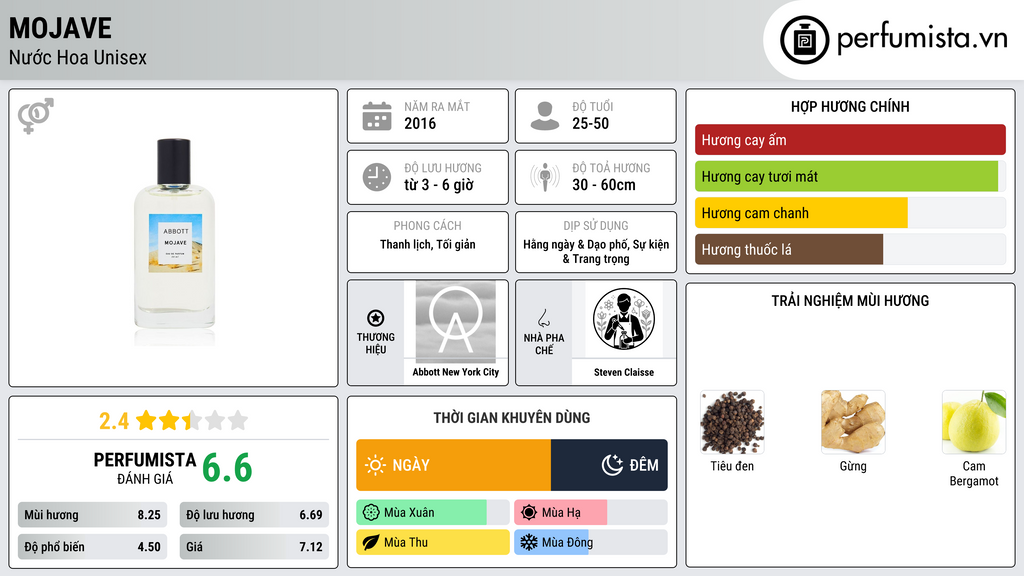
Task: Open the Steven Claisse perfumer portrait
Action: (x=624, y=319)
